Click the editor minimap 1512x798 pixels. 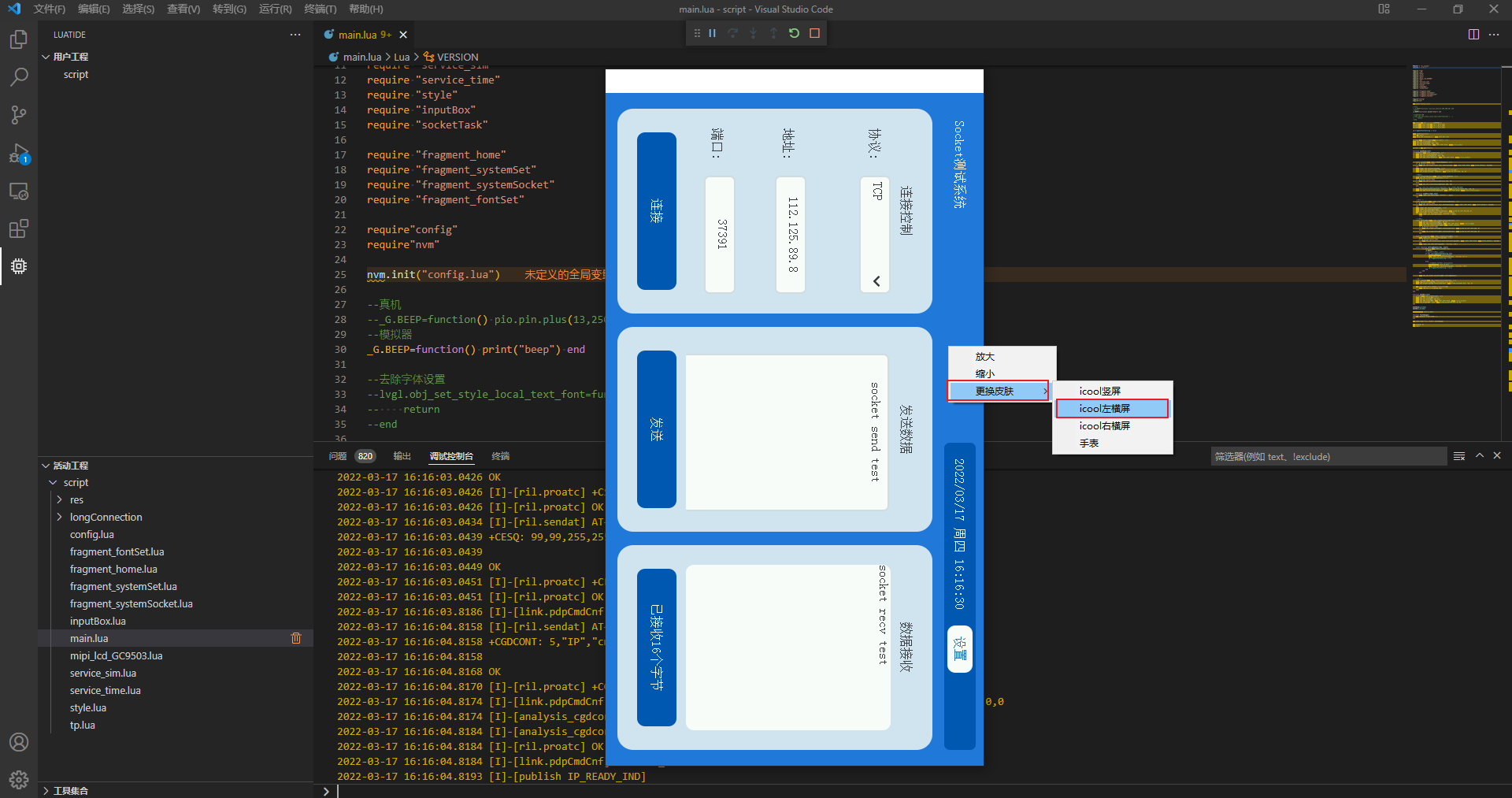click(x=1455, y=197)
